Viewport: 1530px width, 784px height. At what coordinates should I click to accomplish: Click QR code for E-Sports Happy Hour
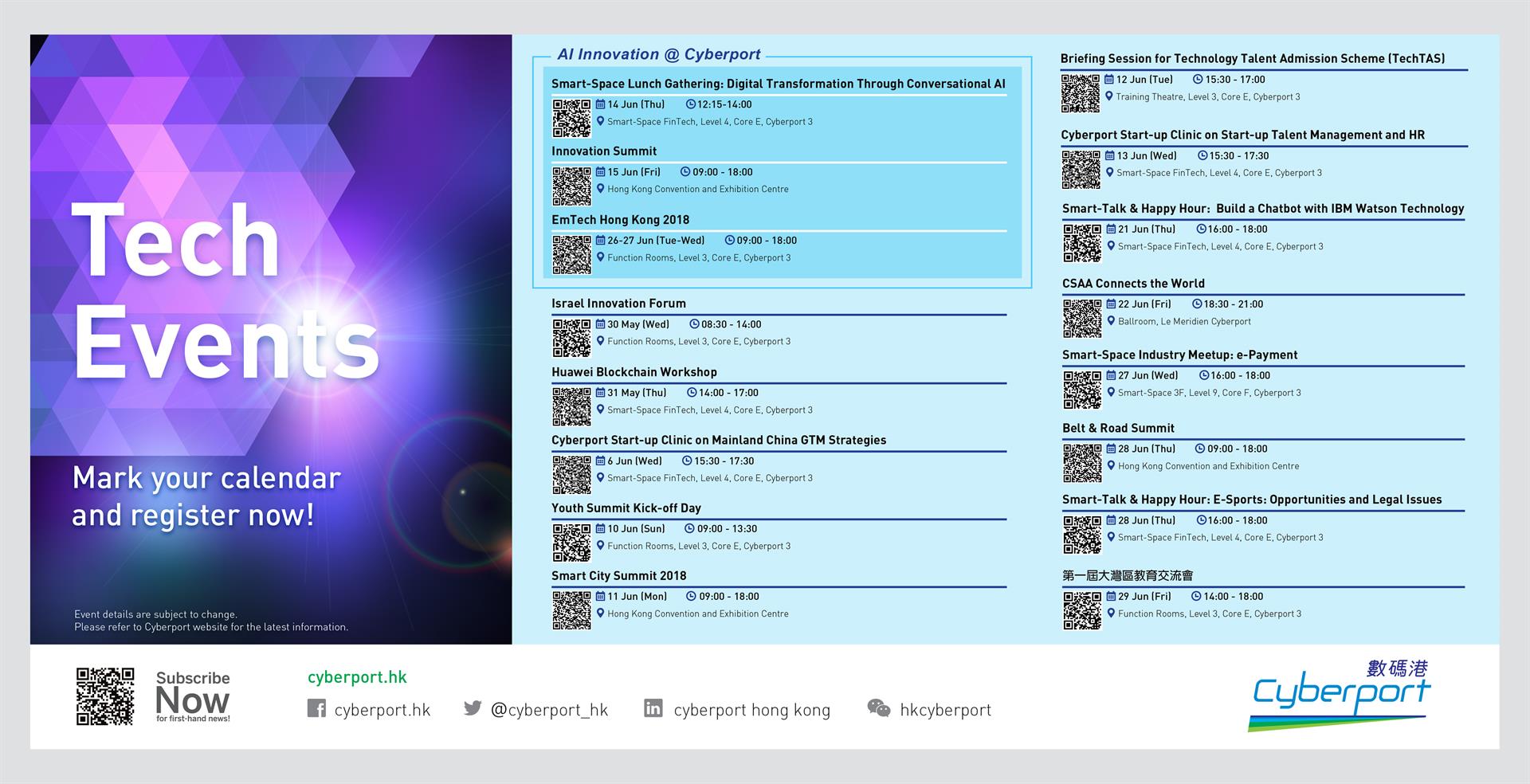(x=1082, y=535)
